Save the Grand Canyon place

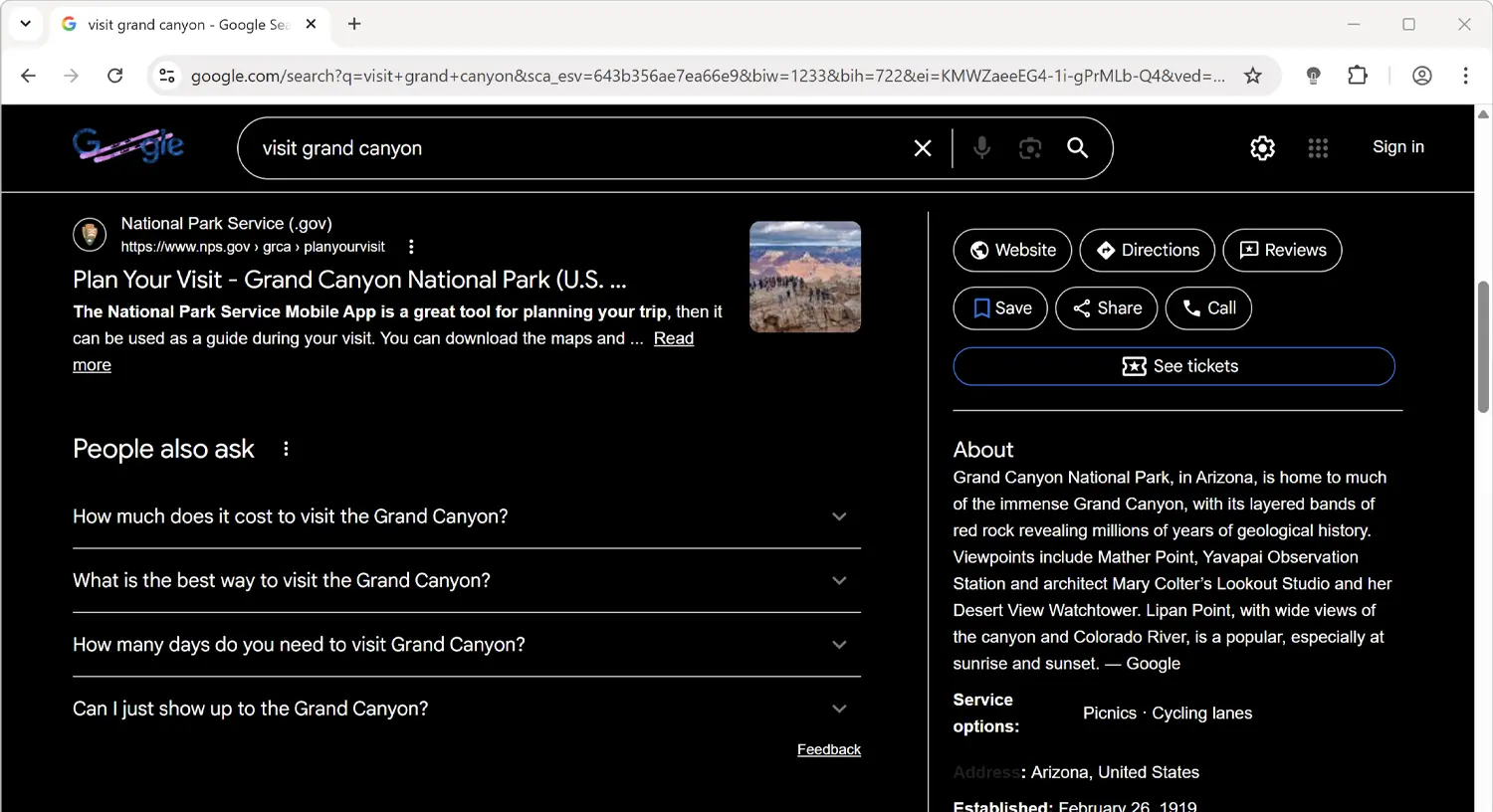[999, 307]
